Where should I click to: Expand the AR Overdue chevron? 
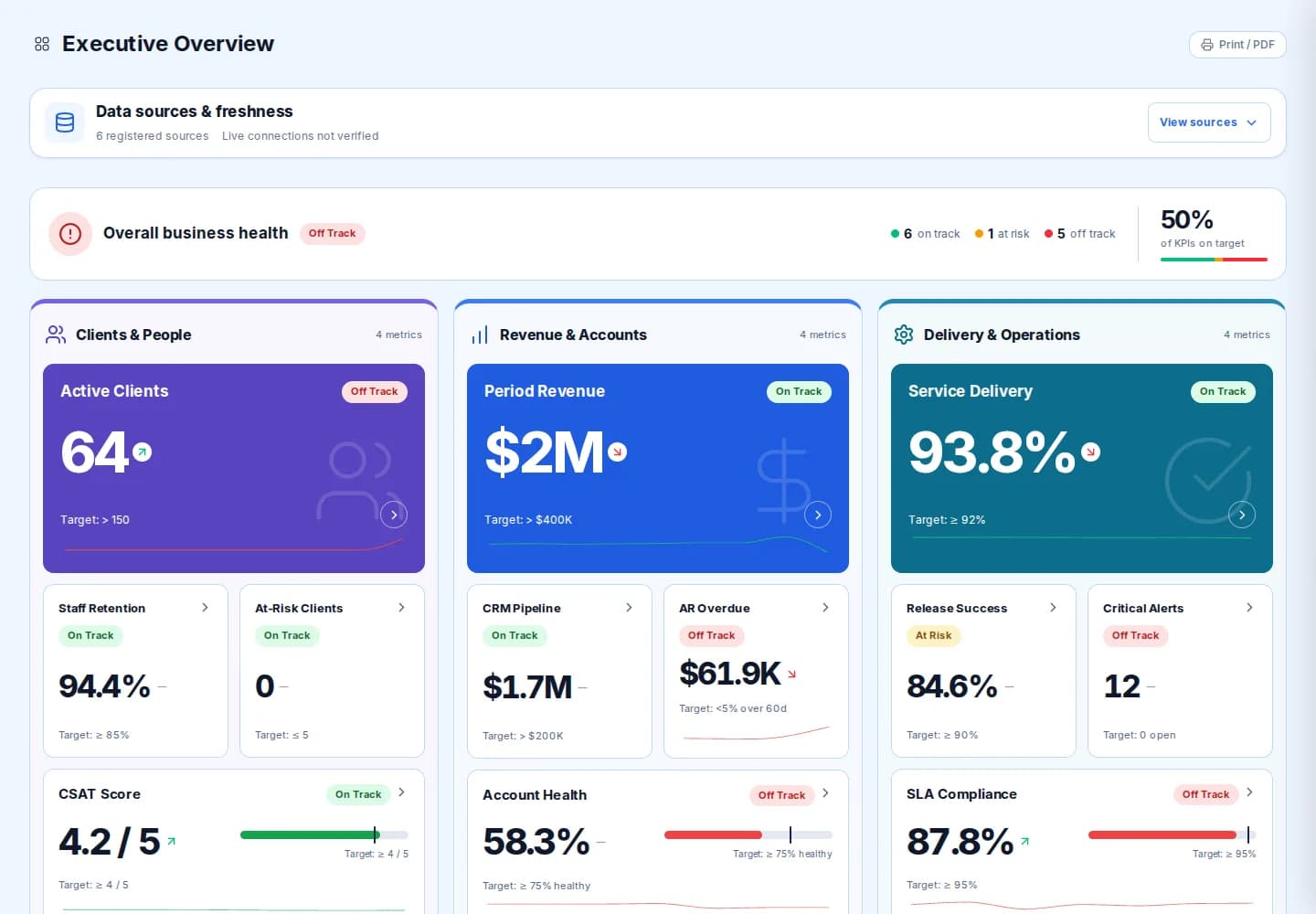point(825,608)
